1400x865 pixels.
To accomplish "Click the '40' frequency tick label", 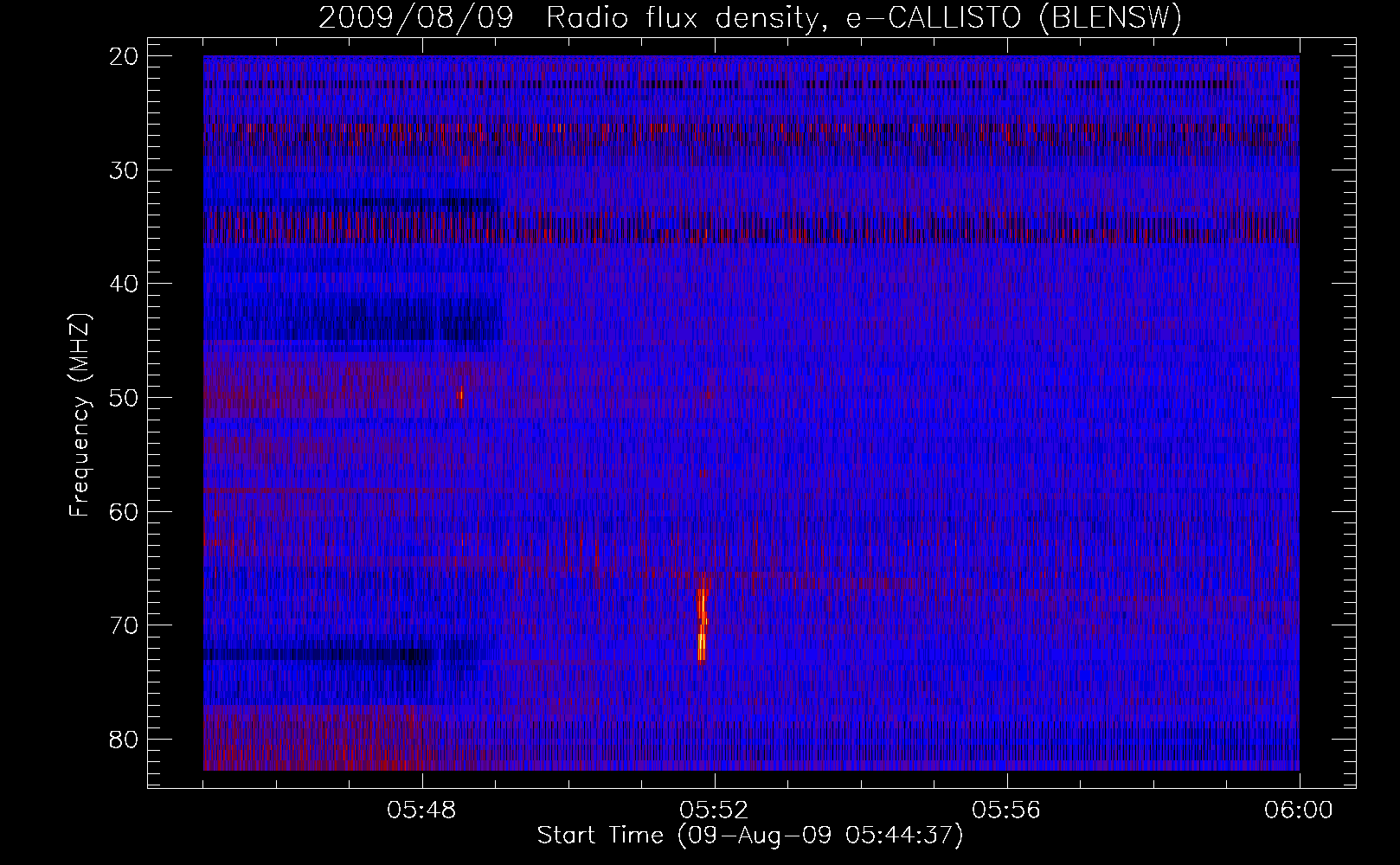I will [125, 284].
